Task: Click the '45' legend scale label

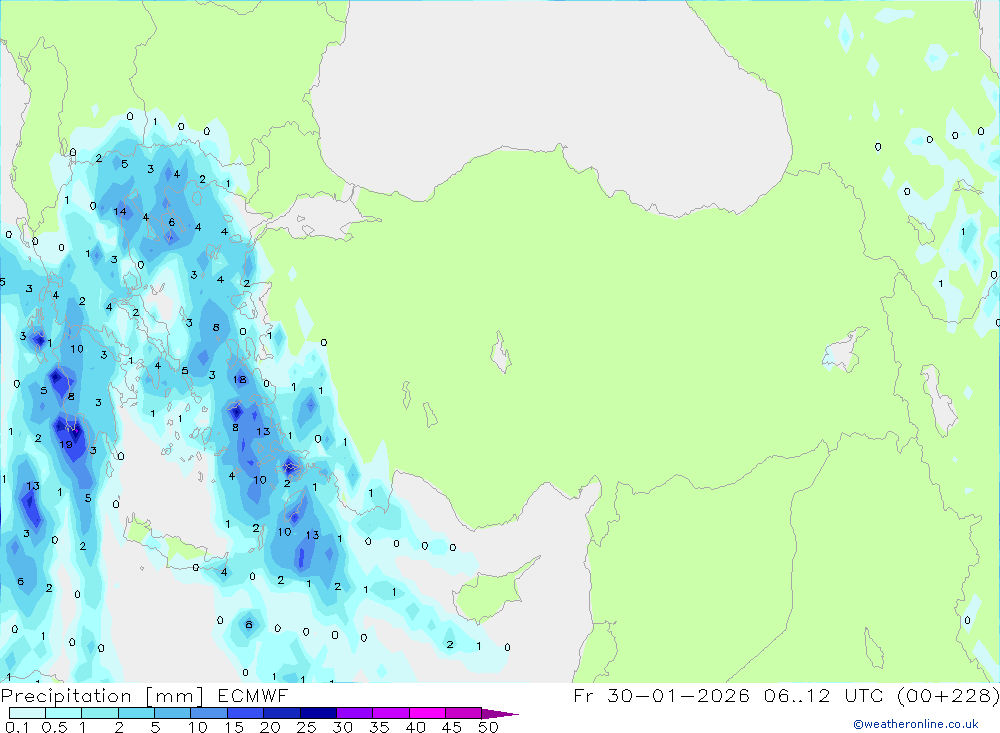Action: (452, 727)
